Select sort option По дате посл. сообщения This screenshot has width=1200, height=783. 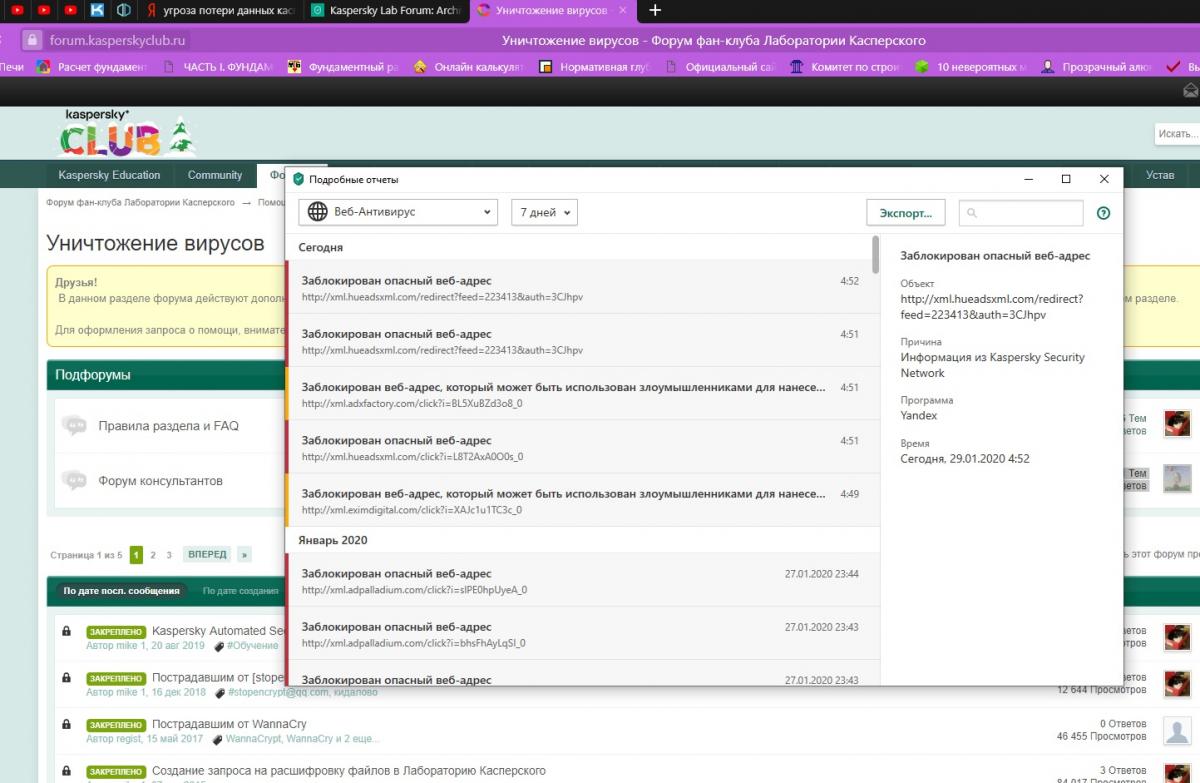click(x=121, y=591)
